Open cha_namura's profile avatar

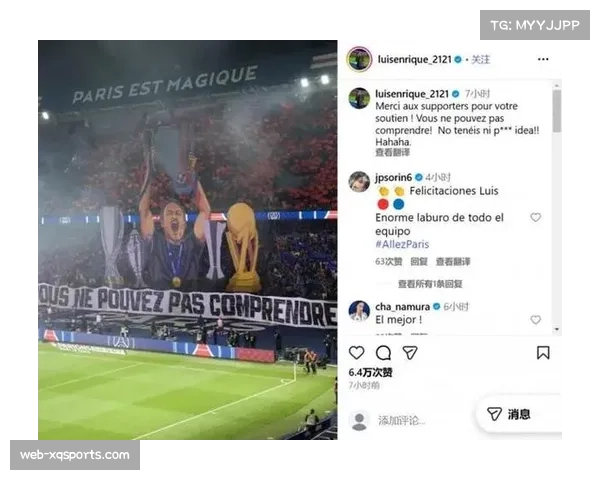(x=359, y=310)
